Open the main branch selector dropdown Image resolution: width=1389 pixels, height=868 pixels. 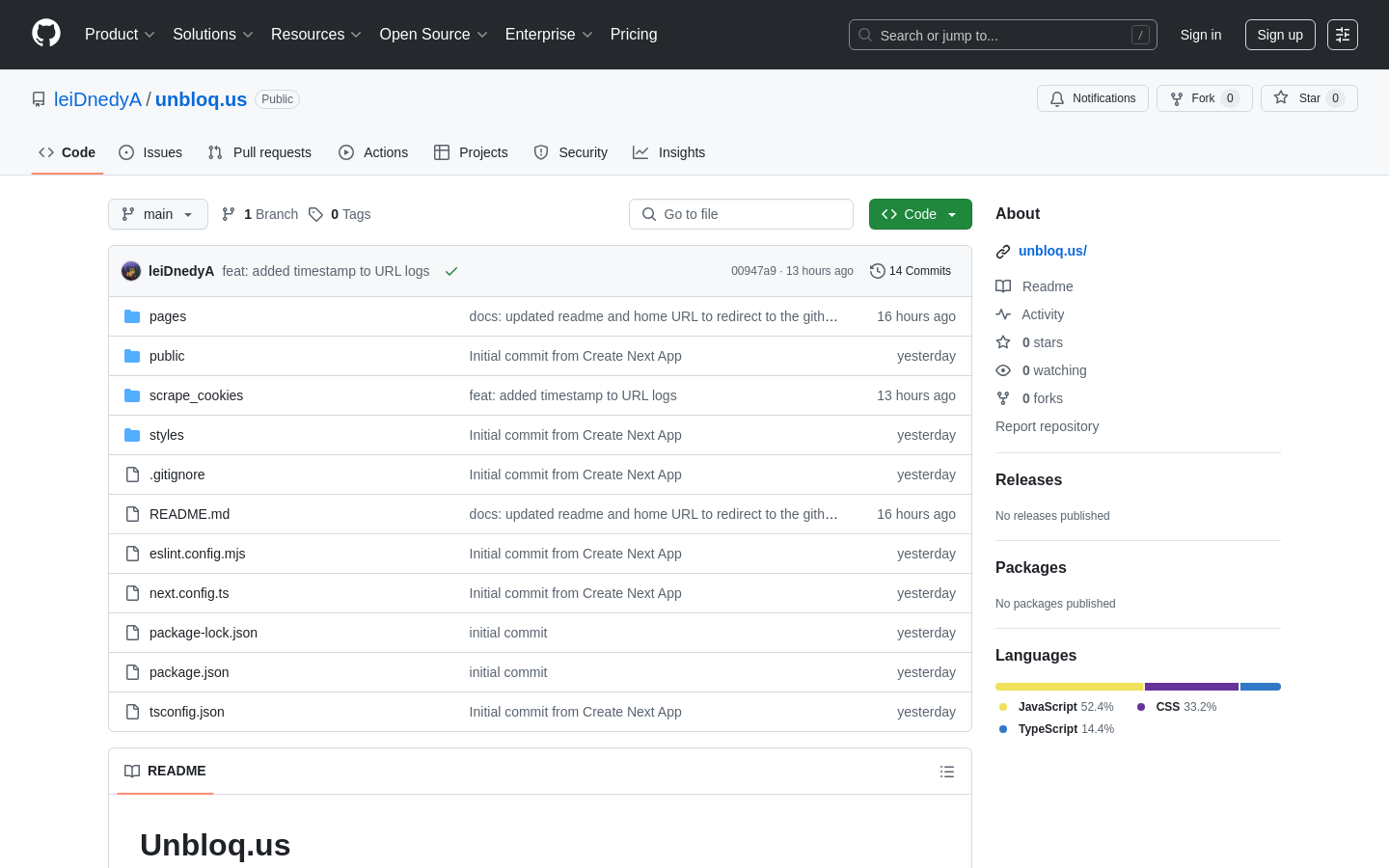point(158,214)
